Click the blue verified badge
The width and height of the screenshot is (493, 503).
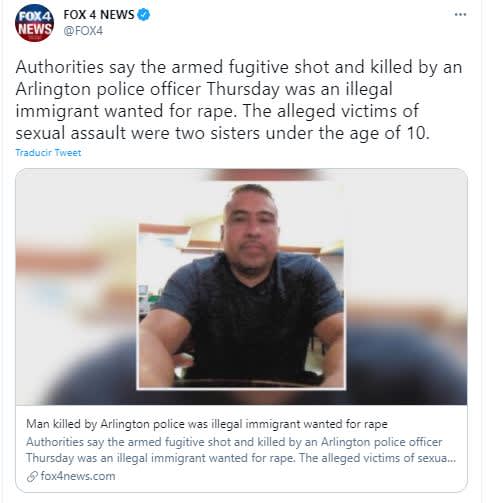coord(144,15)
